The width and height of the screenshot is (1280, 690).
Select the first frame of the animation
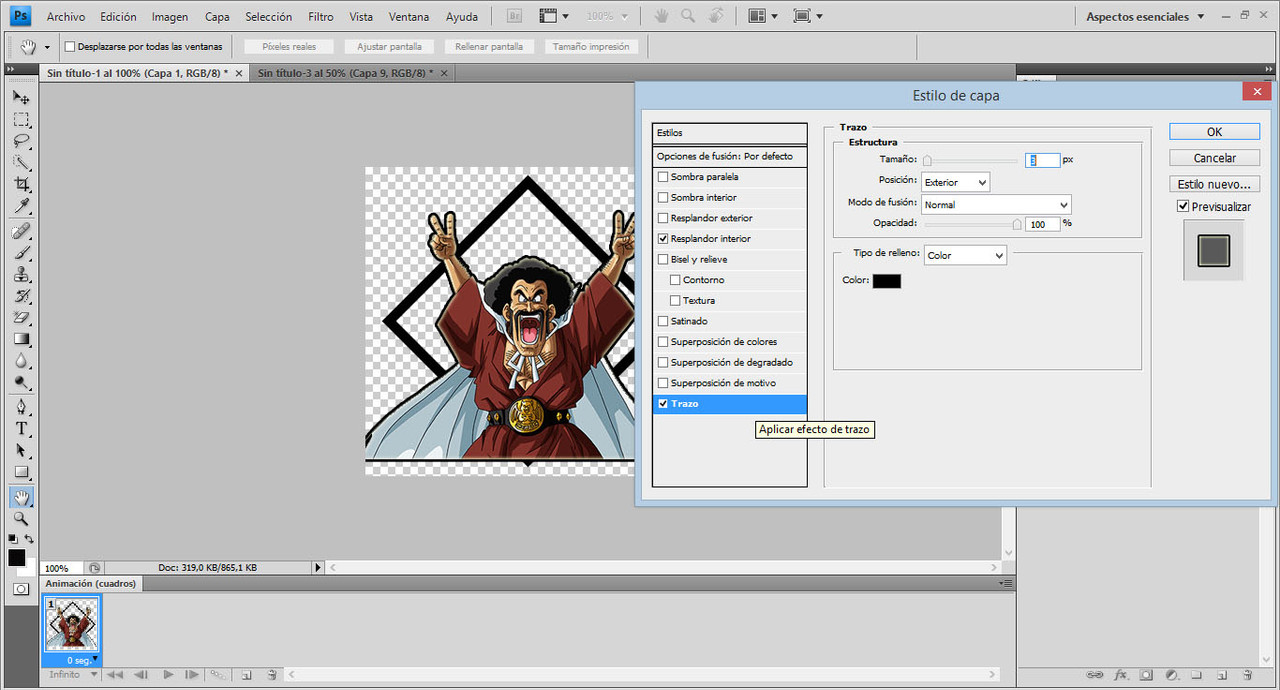coord(72,625)
